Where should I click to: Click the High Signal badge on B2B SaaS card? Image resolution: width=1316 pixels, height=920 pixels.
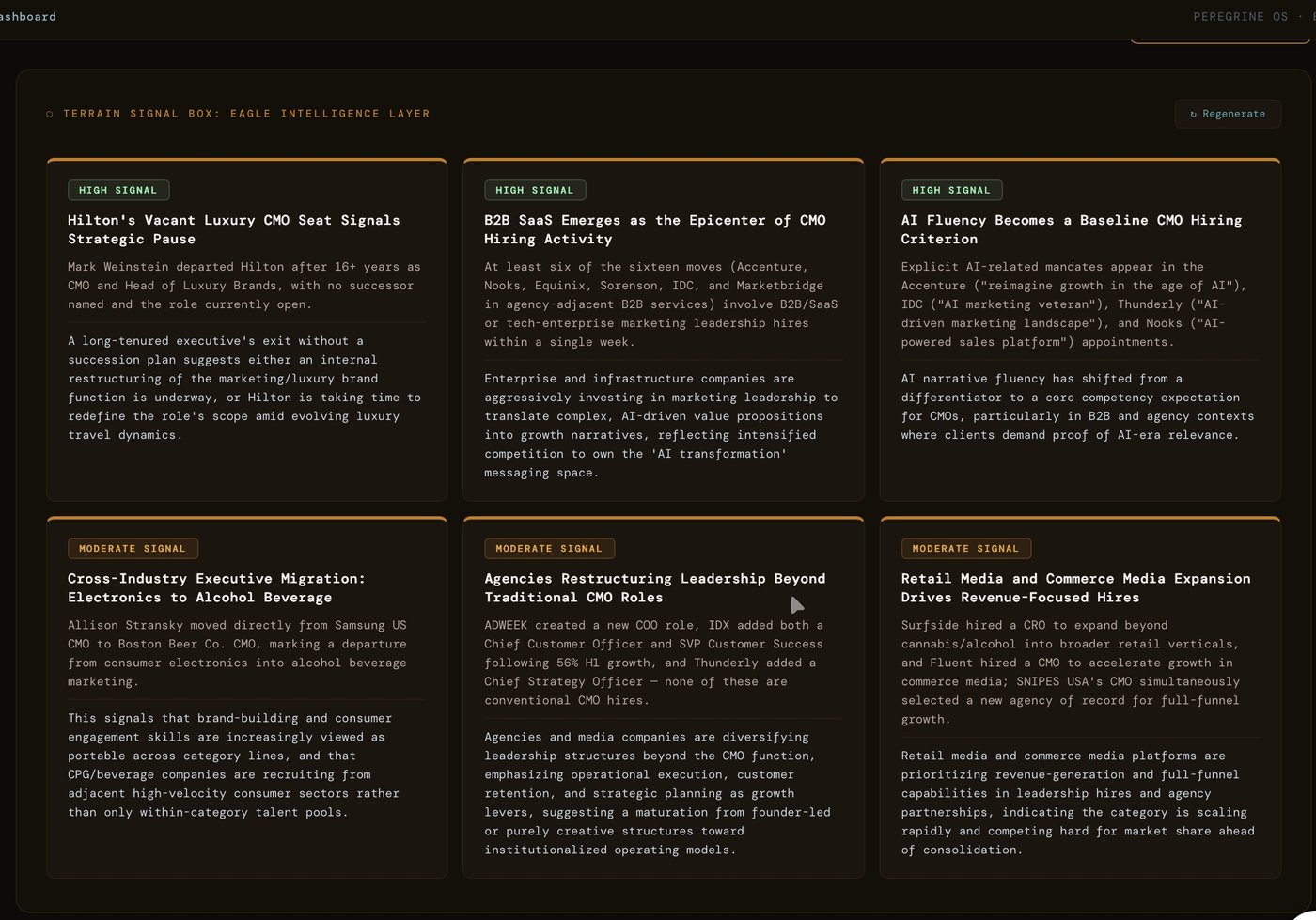pyautogui.click(x=535, y=190)
